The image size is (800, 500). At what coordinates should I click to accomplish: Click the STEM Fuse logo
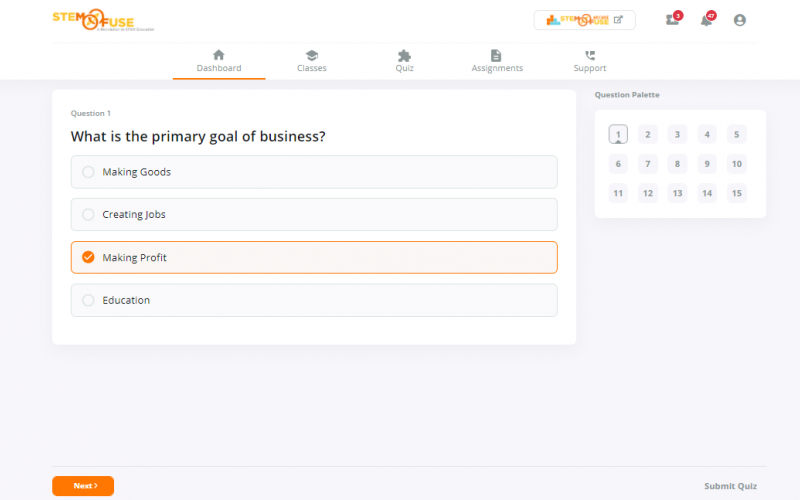point(92,19)
